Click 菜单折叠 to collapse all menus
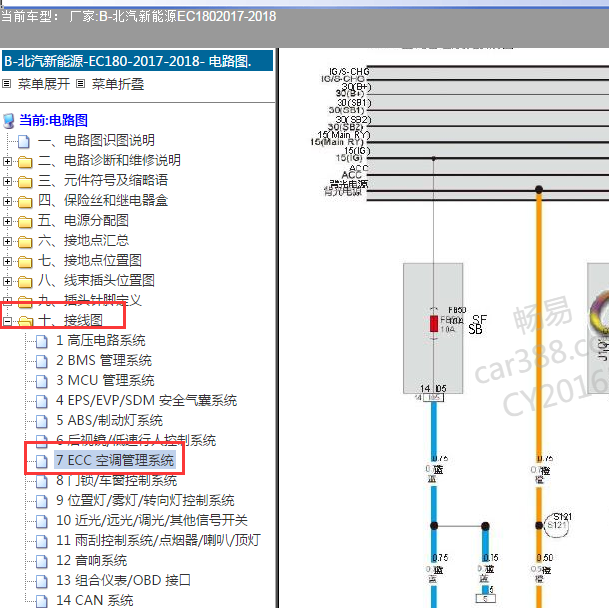 [x=118, y=84]
